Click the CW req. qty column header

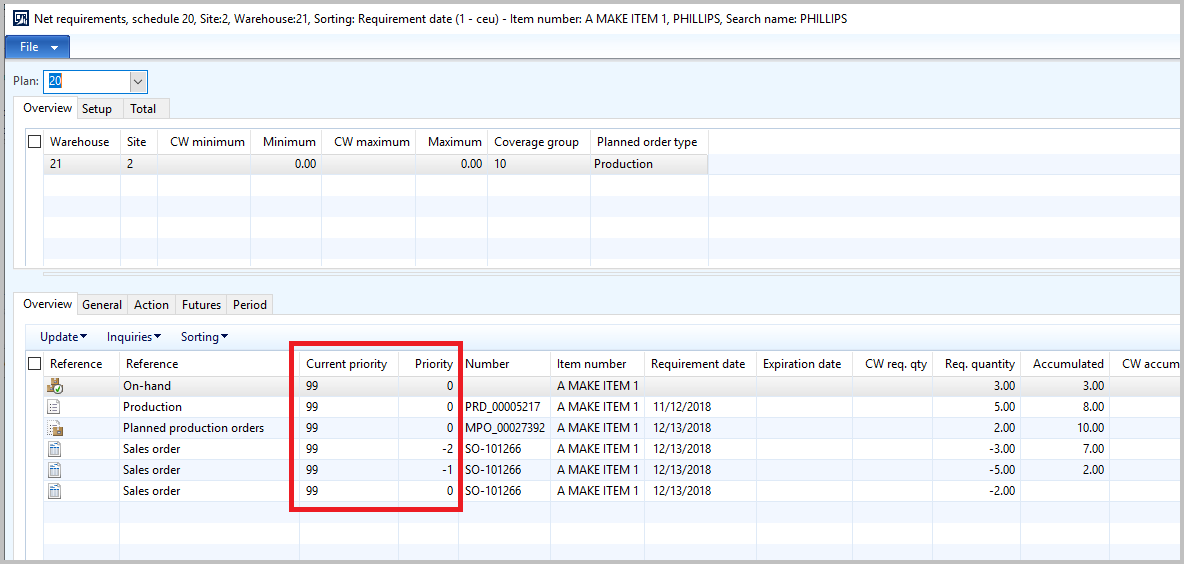pyautogui.click(x=893, y=364)
